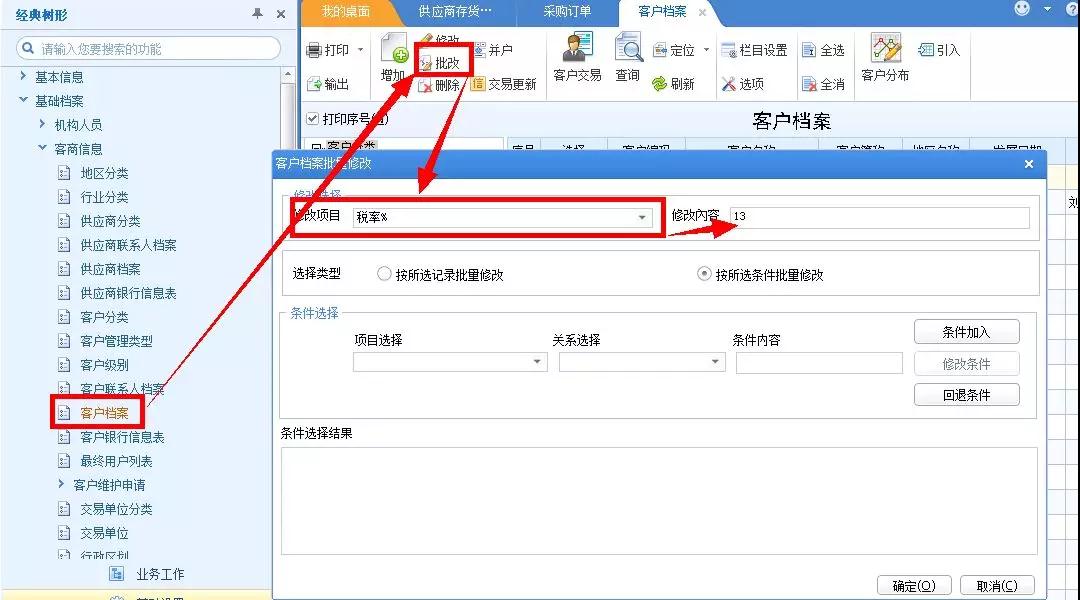
Task: Click the 条件加入 button
Action: (966, 332)
